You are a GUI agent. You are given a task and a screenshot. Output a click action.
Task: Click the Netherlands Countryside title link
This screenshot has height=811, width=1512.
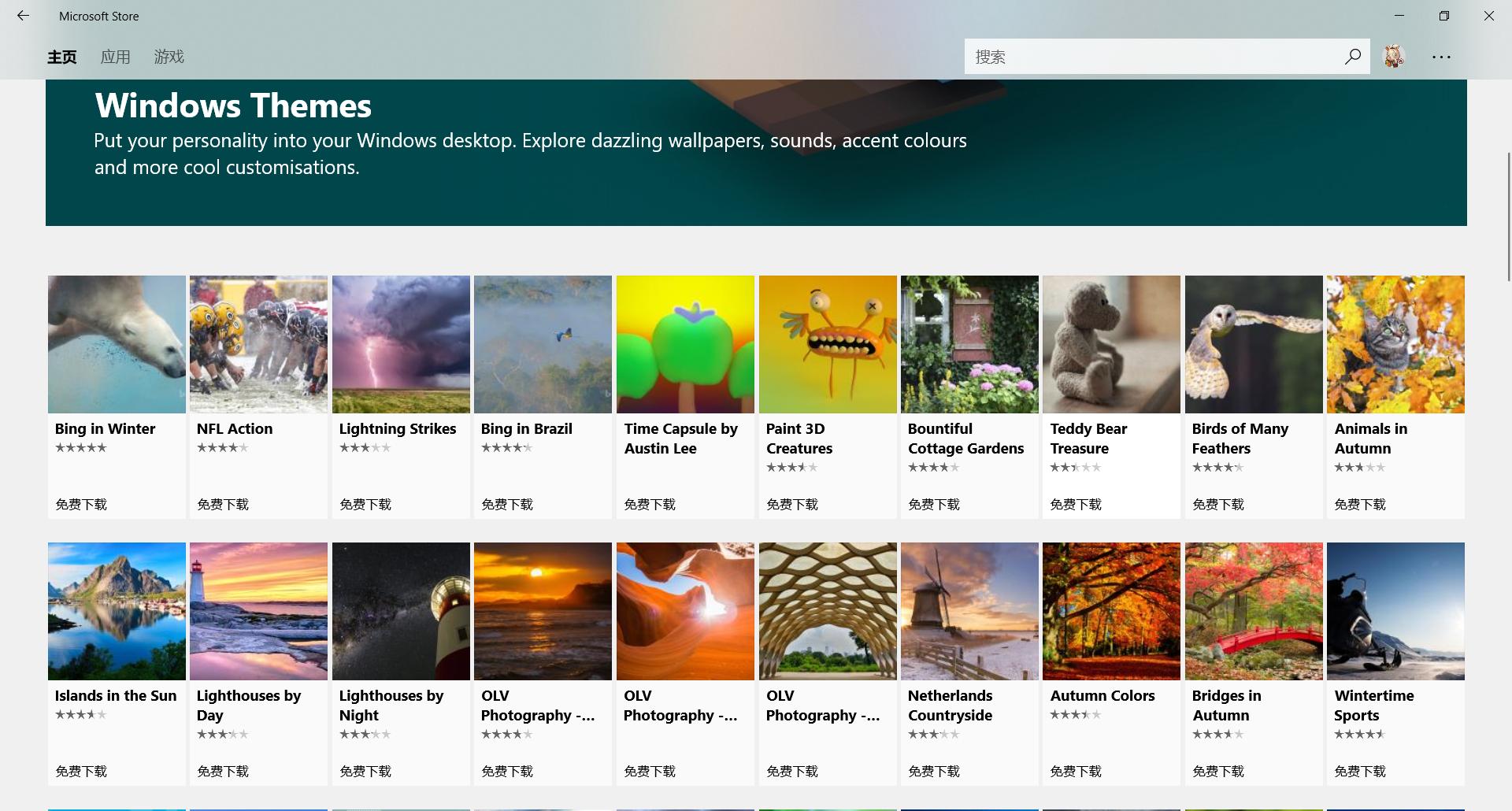[x=950, y=705]
